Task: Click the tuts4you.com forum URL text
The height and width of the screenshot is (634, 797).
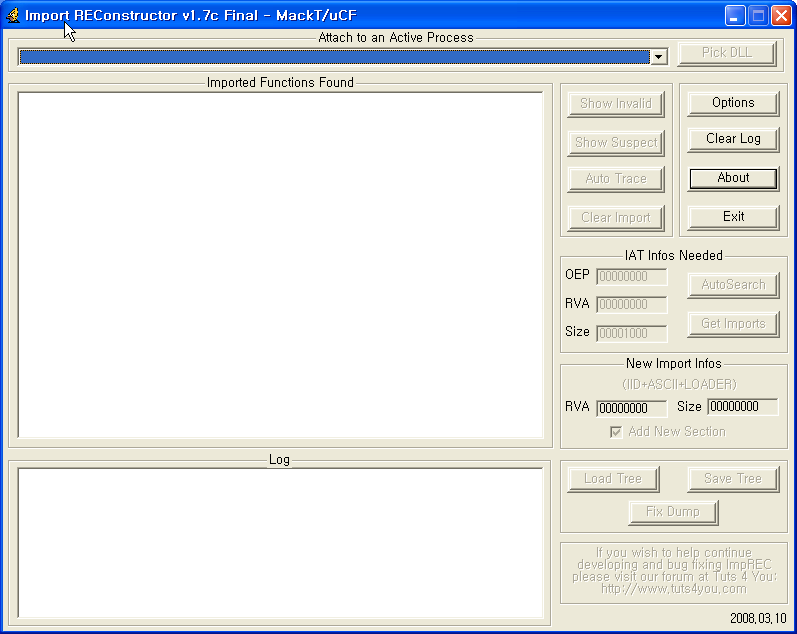Action: pyautogui.click(x=673, y=589)
